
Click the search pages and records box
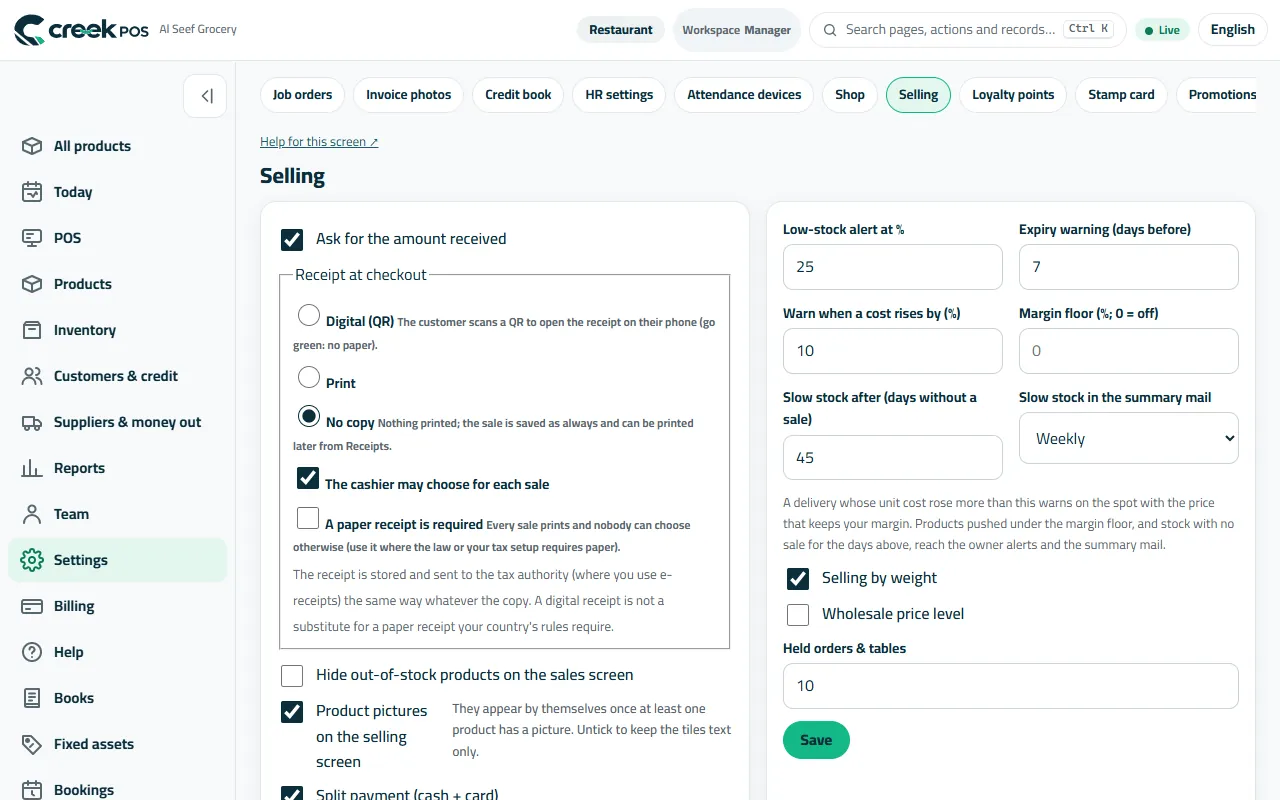[x=968, y=30]
